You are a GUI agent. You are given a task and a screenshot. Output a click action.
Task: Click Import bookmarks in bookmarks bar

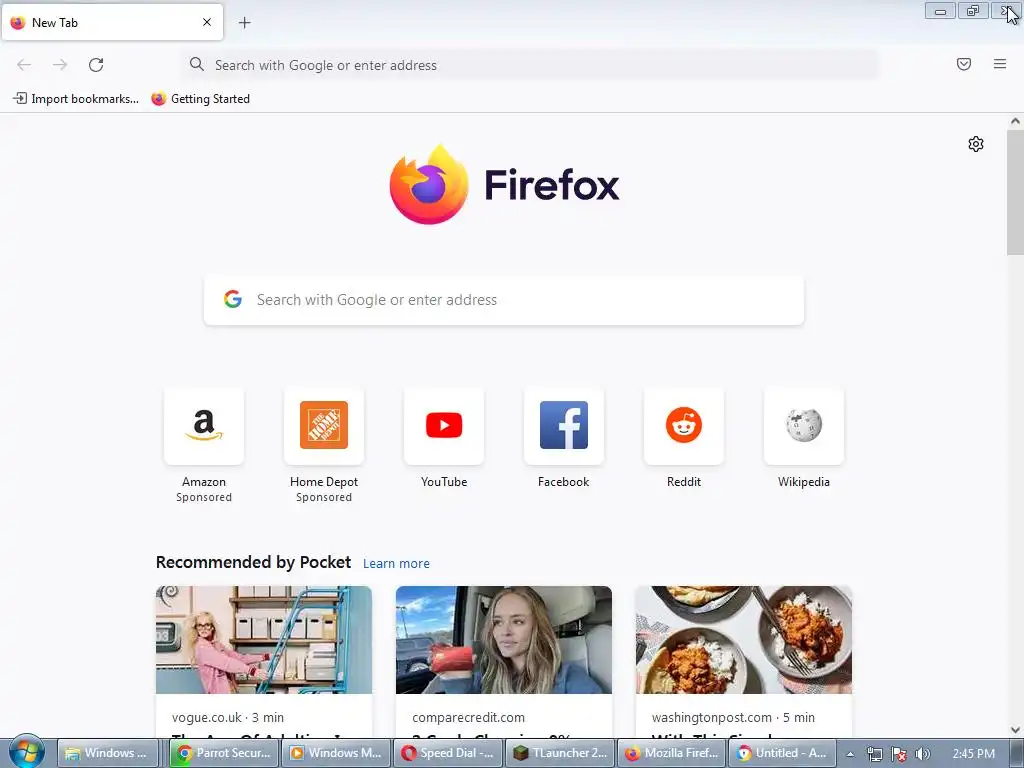click(x=76, y=99)
